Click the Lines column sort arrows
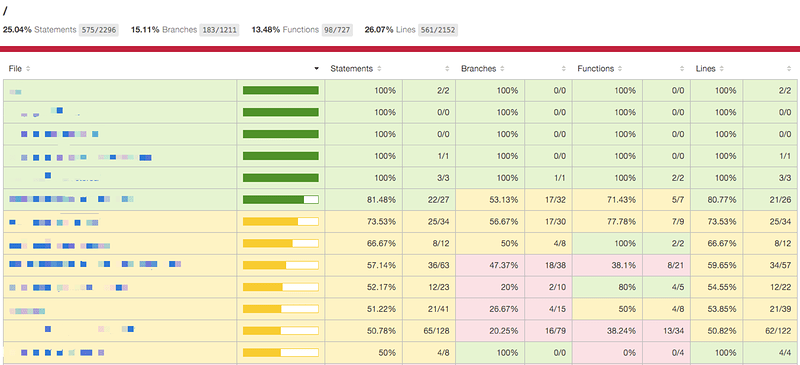This screenshot has width=800, height=365. coord(721,69)
